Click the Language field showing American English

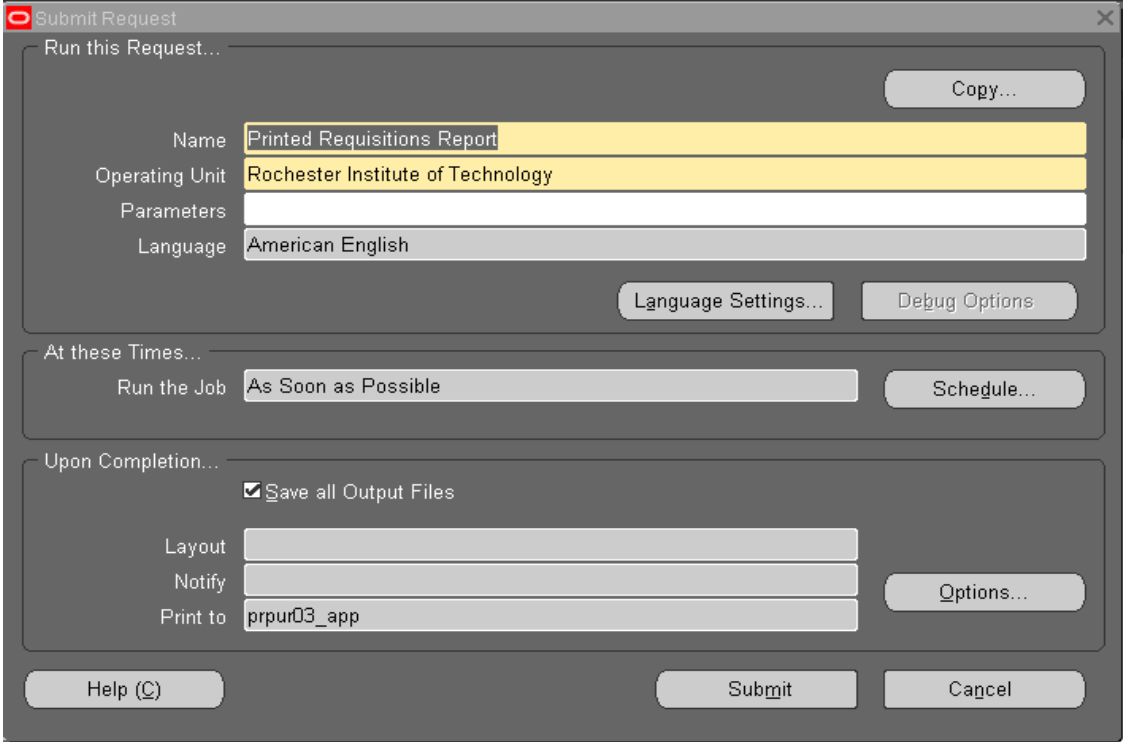coord(664,245)
